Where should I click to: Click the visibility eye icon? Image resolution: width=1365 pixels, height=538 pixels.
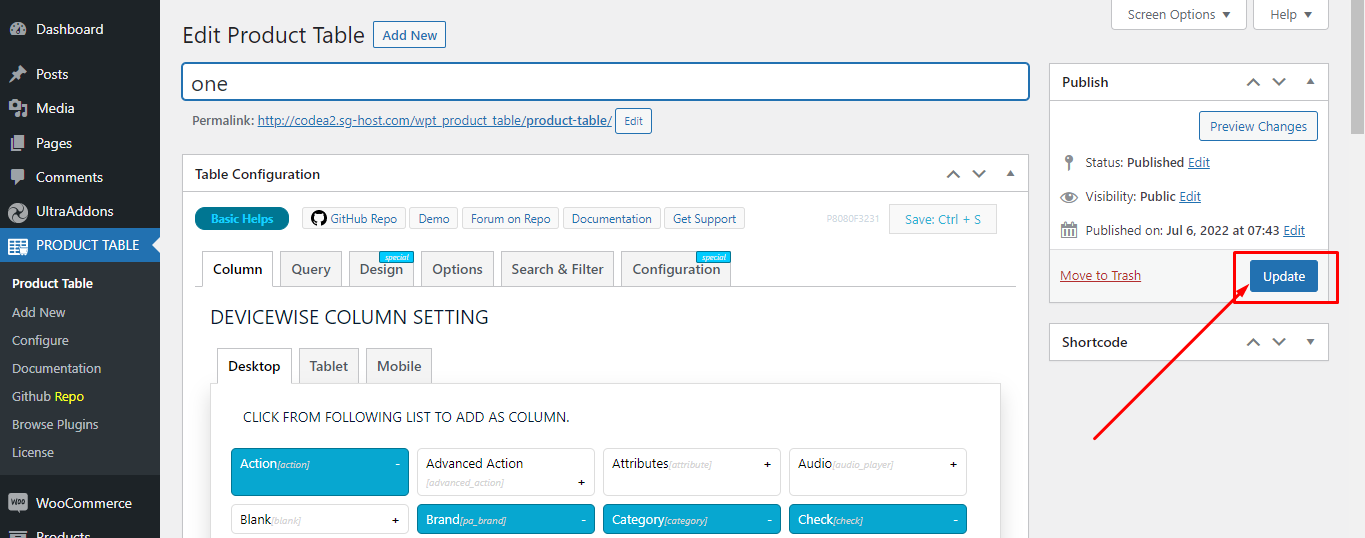pos(1069,197)
